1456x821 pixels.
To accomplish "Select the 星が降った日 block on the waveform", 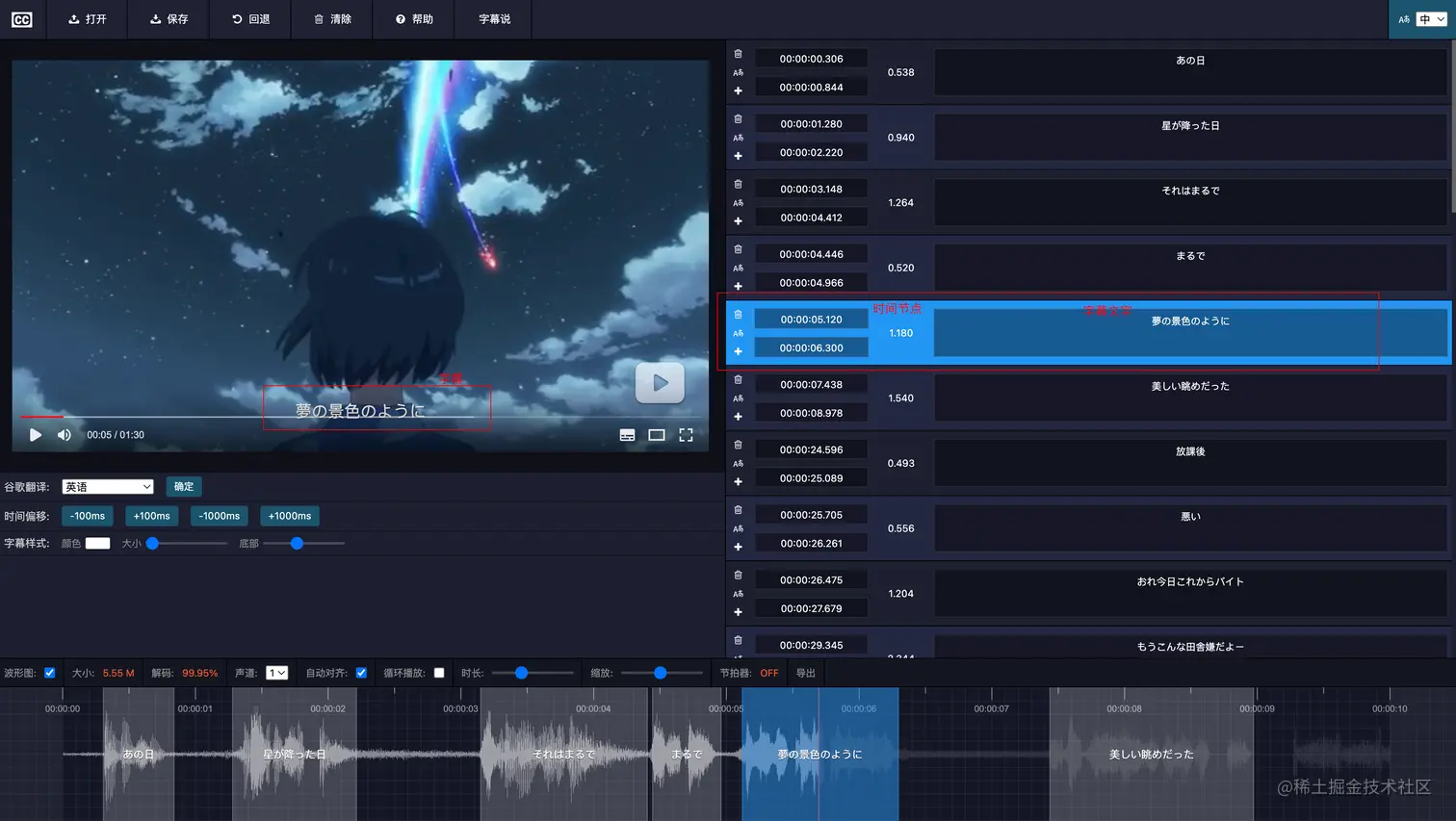I will coord(295,755).
